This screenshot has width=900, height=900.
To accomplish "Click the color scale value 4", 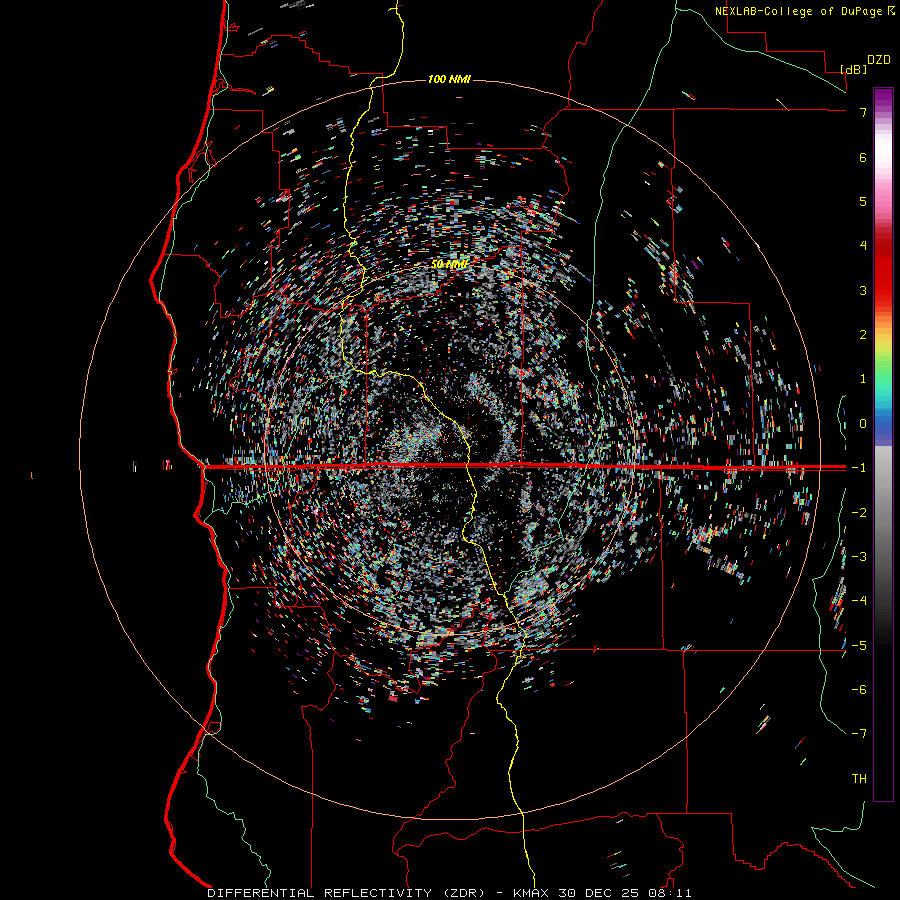I will [x=863, y=246].
